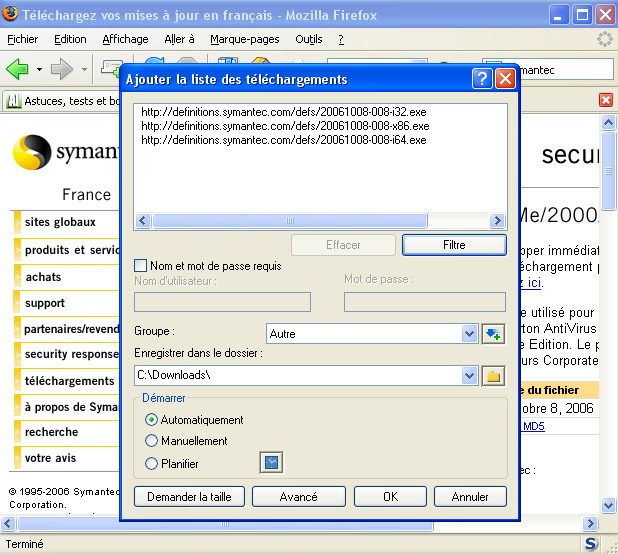Click the Nom d'utilisateur input field

[222, 302]
